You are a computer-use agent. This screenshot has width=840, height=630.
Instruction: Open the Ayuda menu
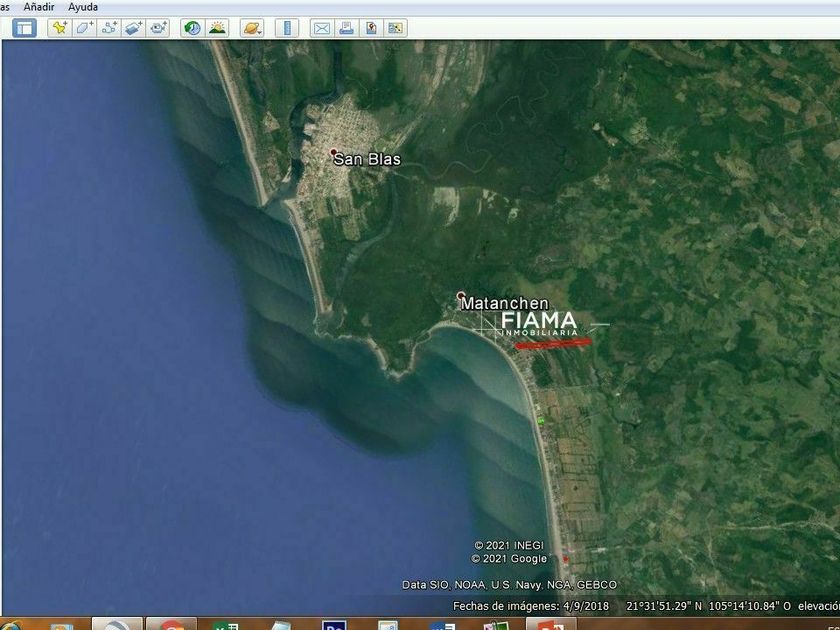click(83, 7)
